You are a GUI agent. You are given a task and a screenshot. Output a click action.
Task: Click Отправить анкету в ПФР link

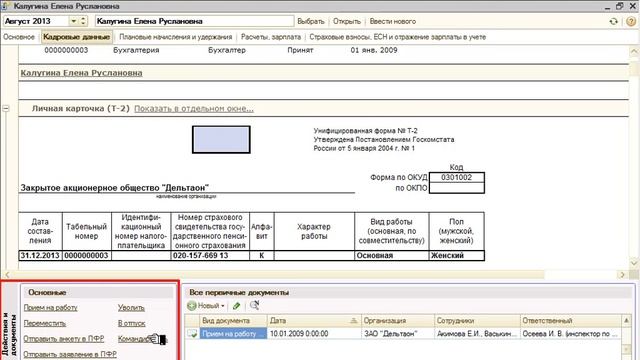(x=64, y=339)
